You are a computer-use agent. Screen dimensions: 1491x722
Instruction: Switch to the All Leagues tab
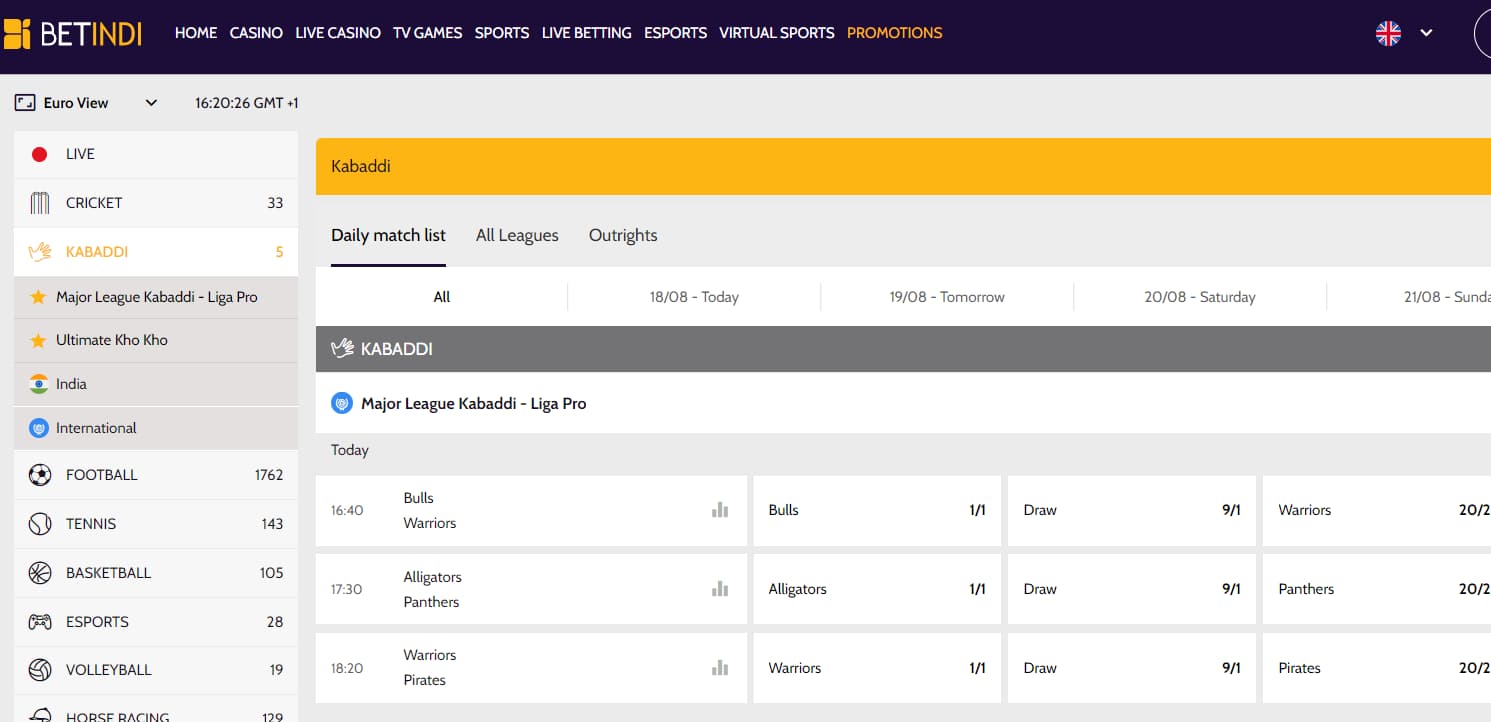coord(517,236)
